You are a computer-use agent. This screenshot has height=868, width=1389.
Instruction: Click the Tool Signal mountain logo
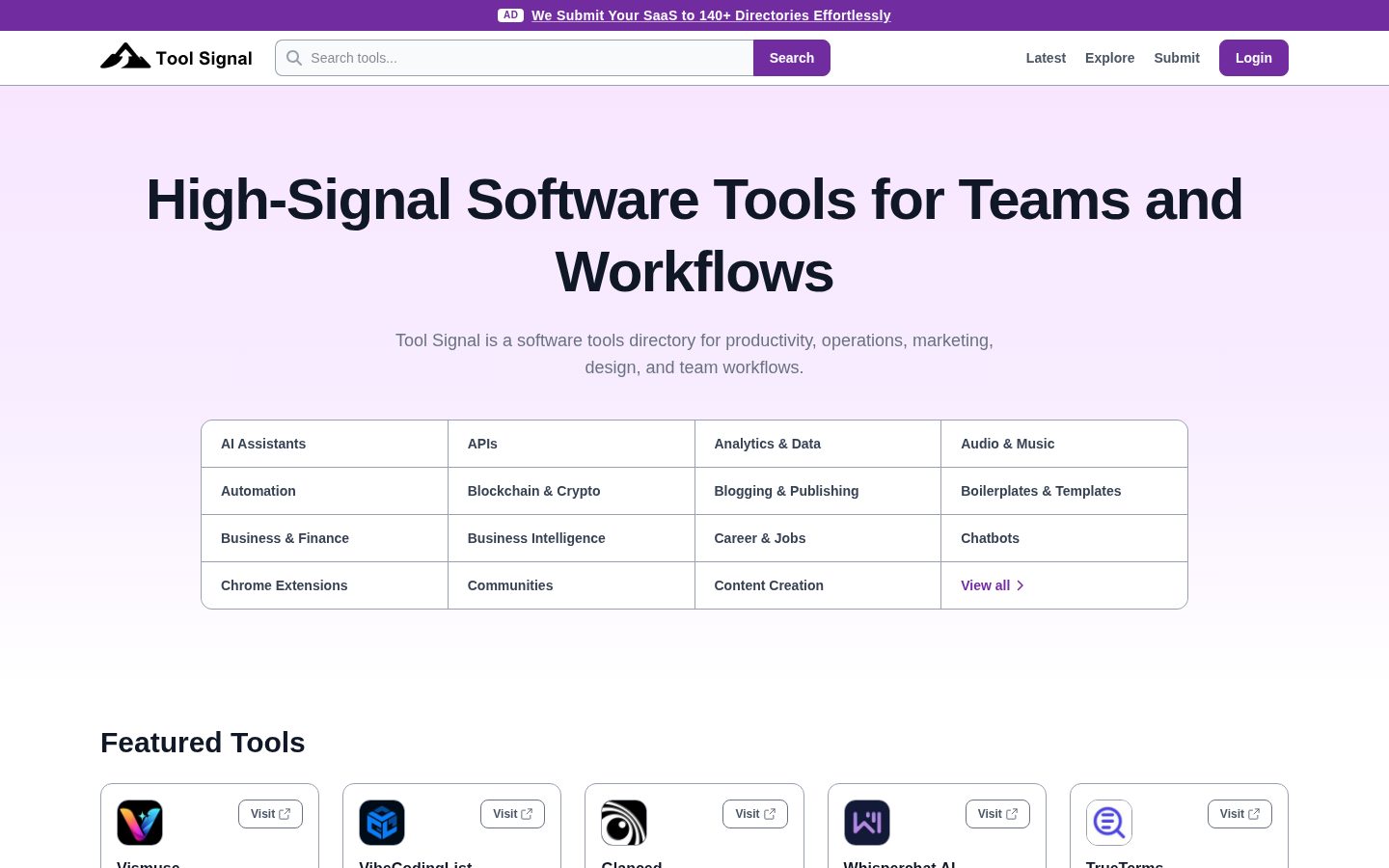pos(125,56)
